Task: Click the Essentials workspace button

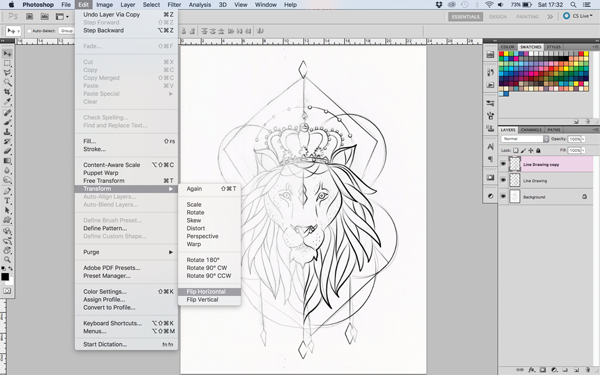Action: pyautogui.click(x=465, y=16)
